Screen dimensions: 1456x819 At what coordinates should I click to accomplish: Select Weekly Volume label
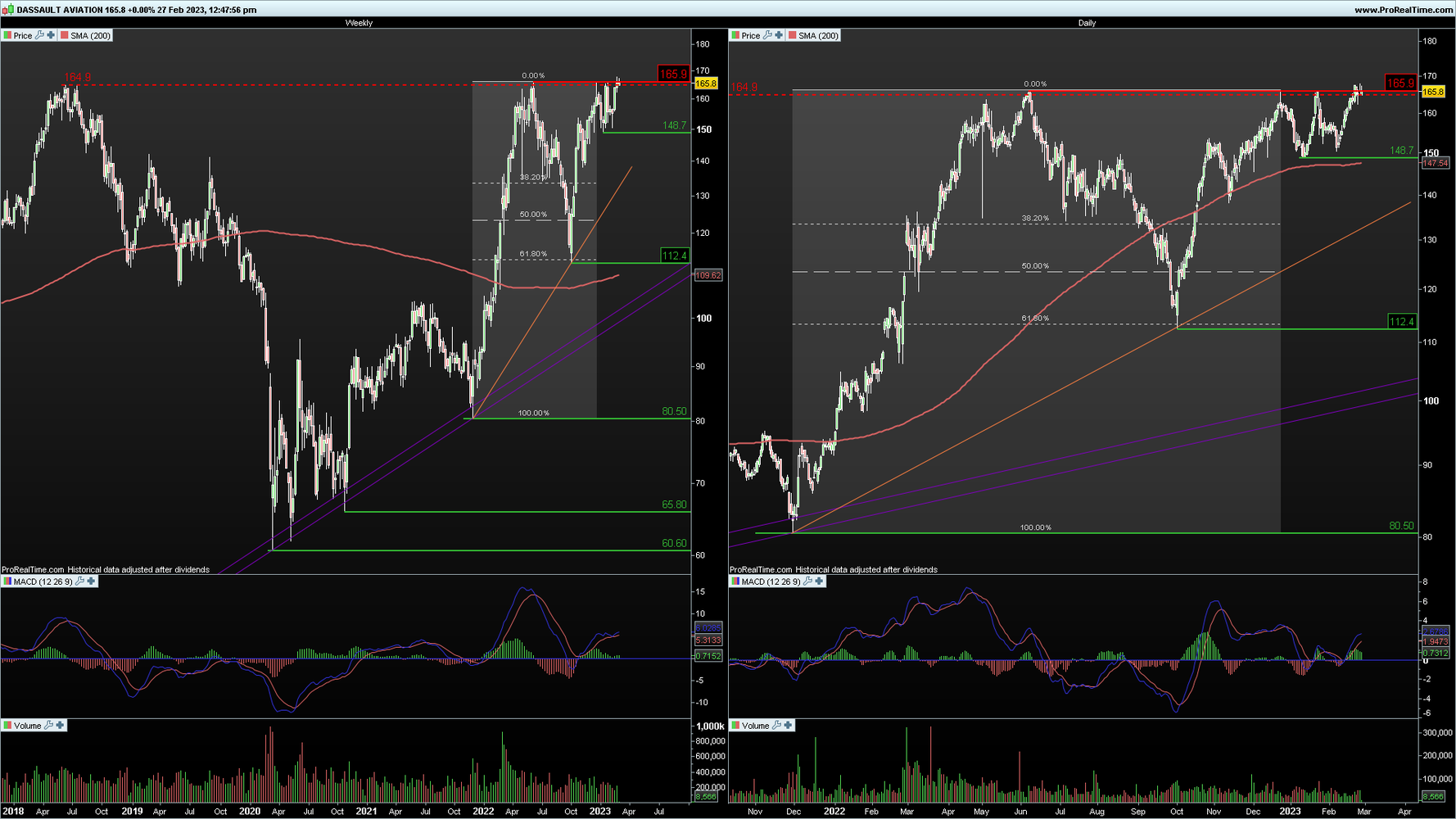(27, 725)
